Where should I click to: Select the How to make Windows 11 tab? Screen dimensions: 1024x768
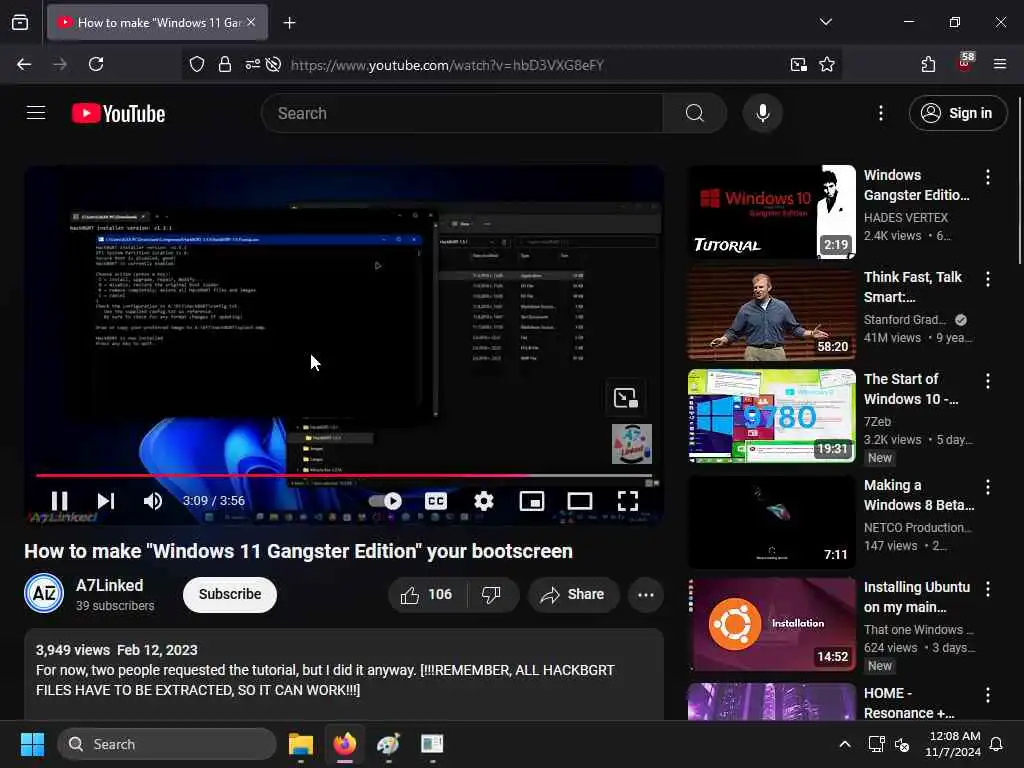click(x=157, y=23)
